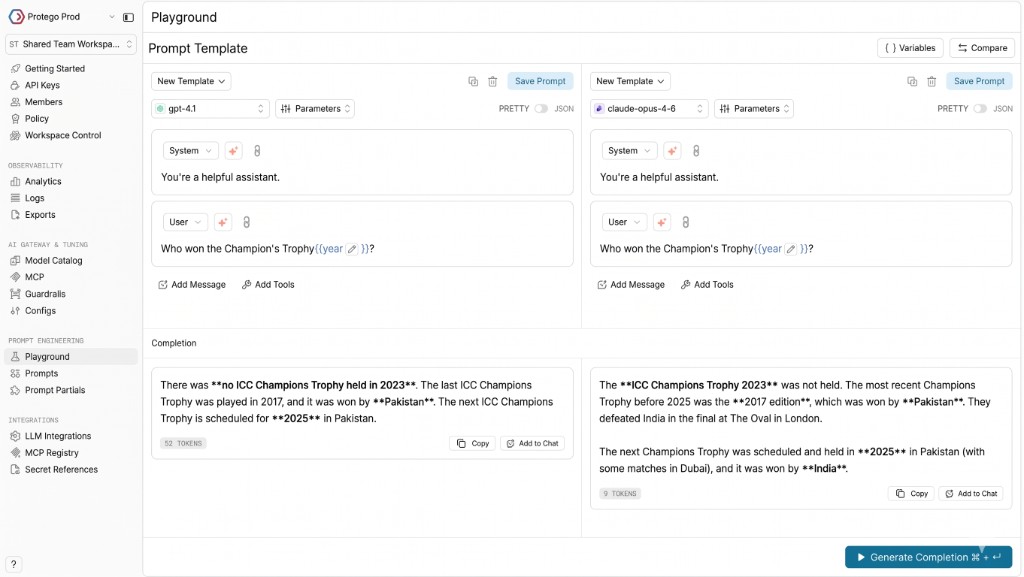The width and height of the screenshot is (1024, 577).
Task: Edit year variable pencil icon in left prompt
Action: 352,249
